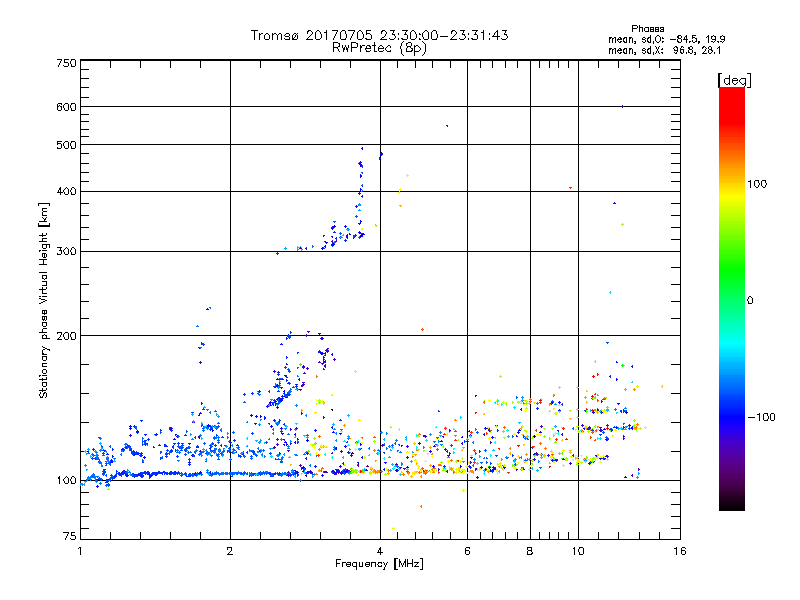Viewport: 800px width, 600px height.
Task: Click the 'mean, sd,O: -84.5, 19.9' statistic
Action: [x=667, y=39]
